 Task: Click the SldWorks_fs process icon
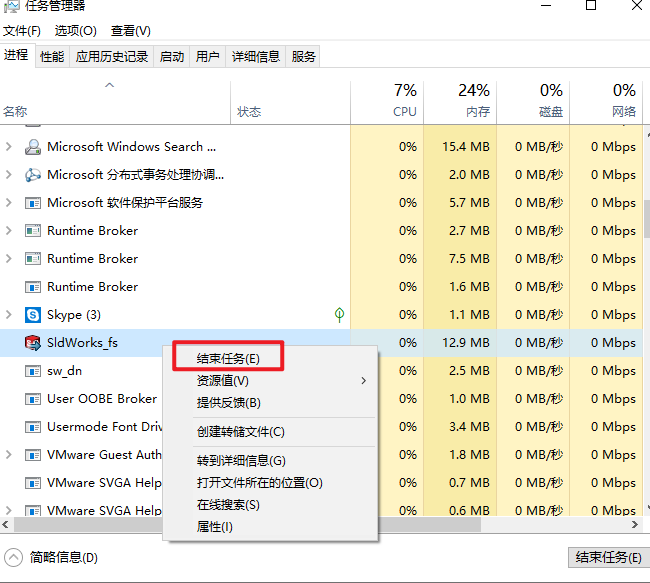[32, 343]
